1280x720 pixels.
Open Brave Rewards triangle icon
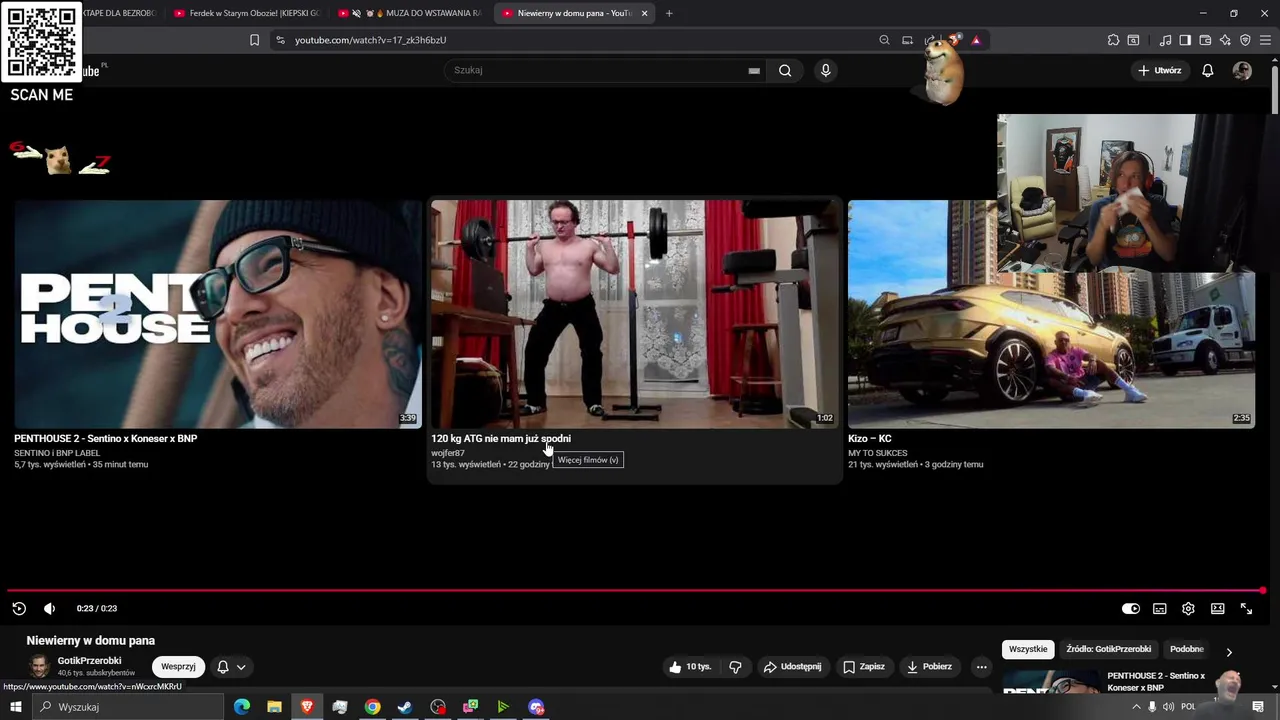[976, 40]
